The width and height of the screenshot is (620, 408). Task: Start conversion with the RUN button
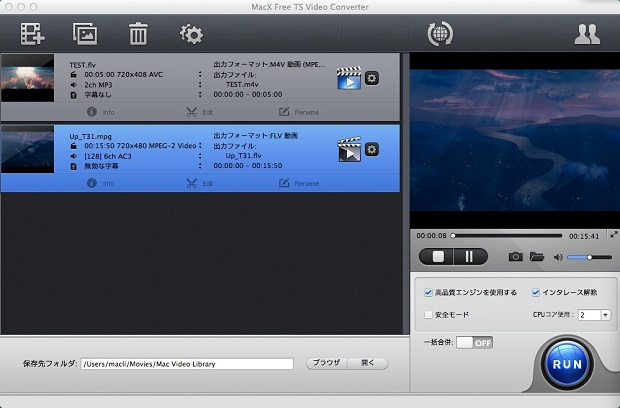pos(567,364)
